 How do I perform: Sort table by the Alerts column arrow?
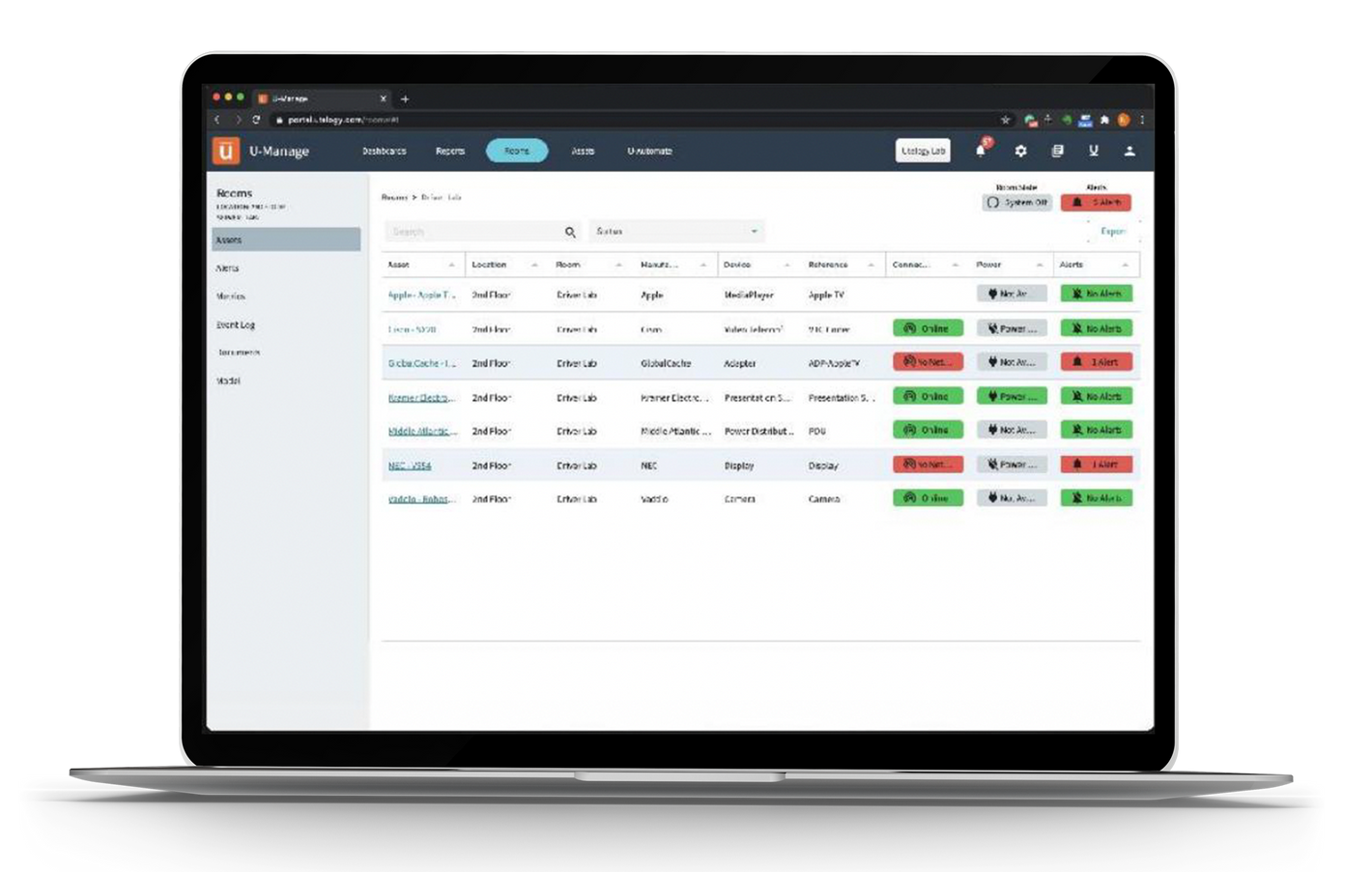(x=1125, y=266)
